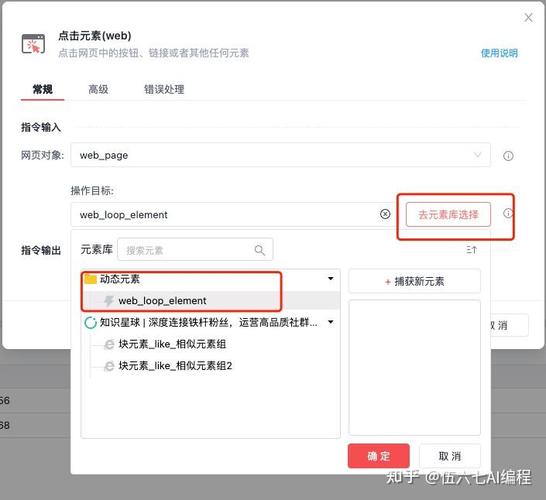This screenshot has height=500, width=546.
Task: Select the 动态元素 folder icon
Action: pyautogui.click(x=91, y=279)
